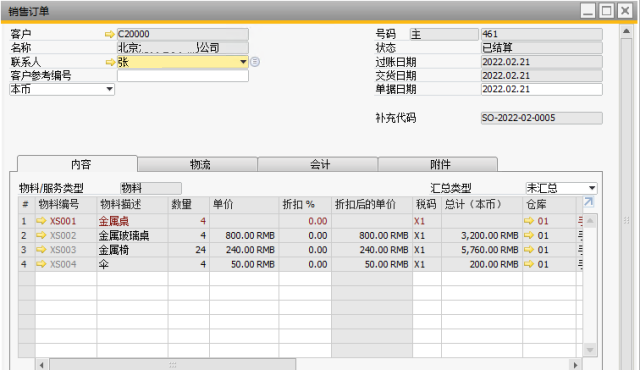Click the 总计（本币） column header
This screenshot has width=640, height=370.
tap(482, 204)
